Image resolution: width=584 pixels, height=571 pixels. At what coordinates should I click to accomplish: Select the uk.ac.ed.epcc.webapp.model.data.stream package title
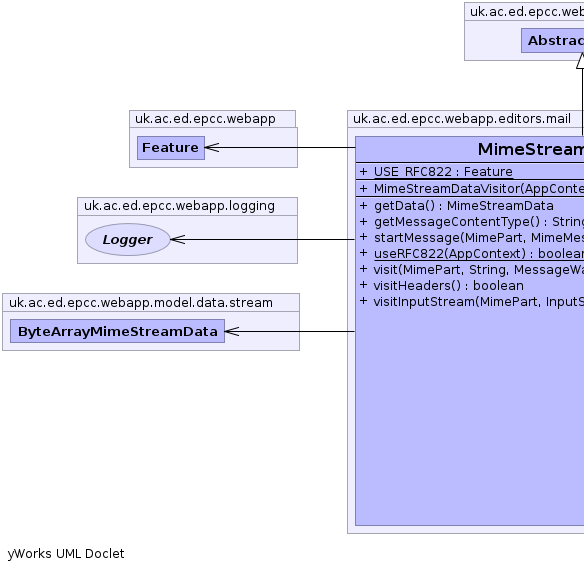(141, 302)
